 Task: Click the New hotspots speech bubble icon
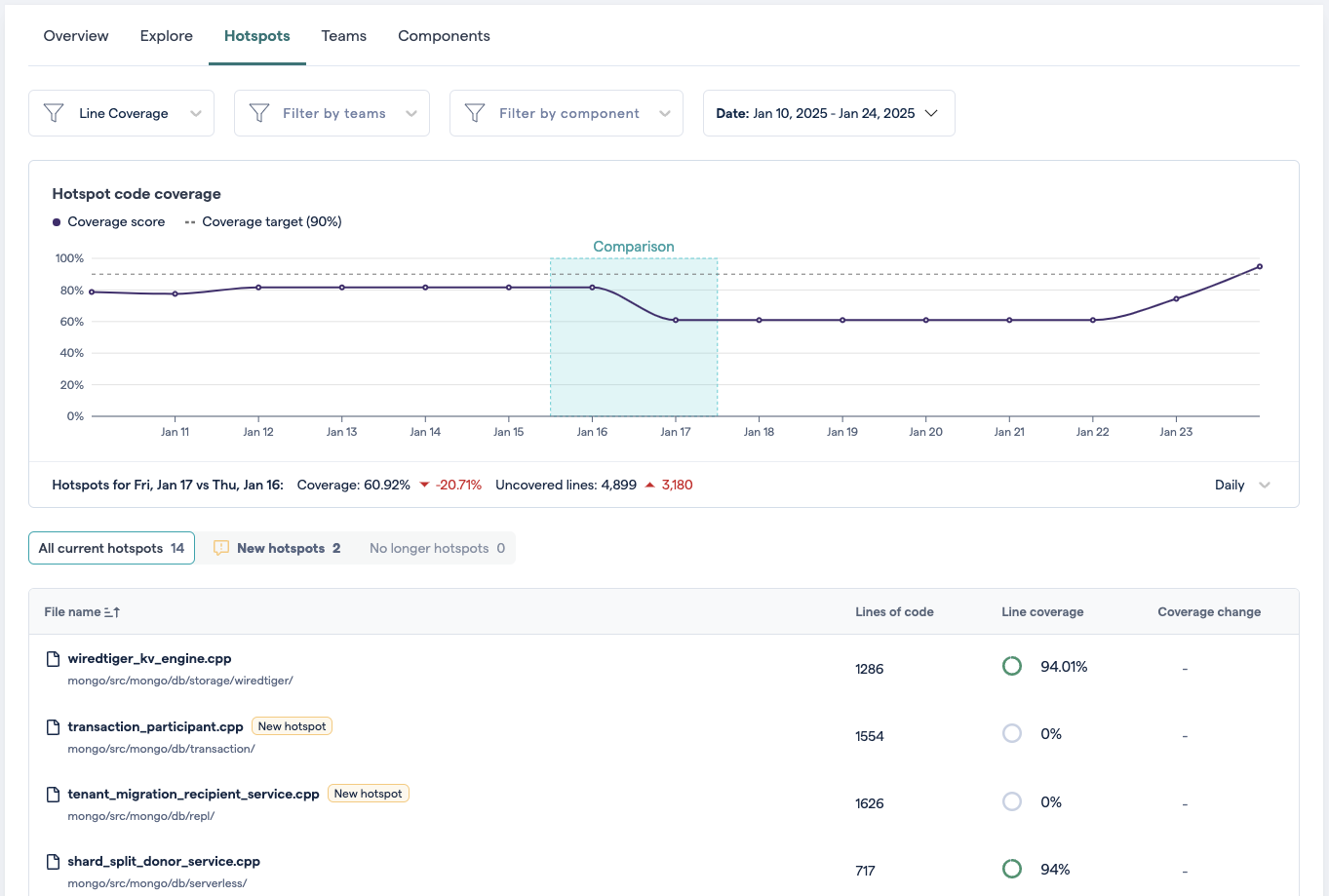coord(221,548)
